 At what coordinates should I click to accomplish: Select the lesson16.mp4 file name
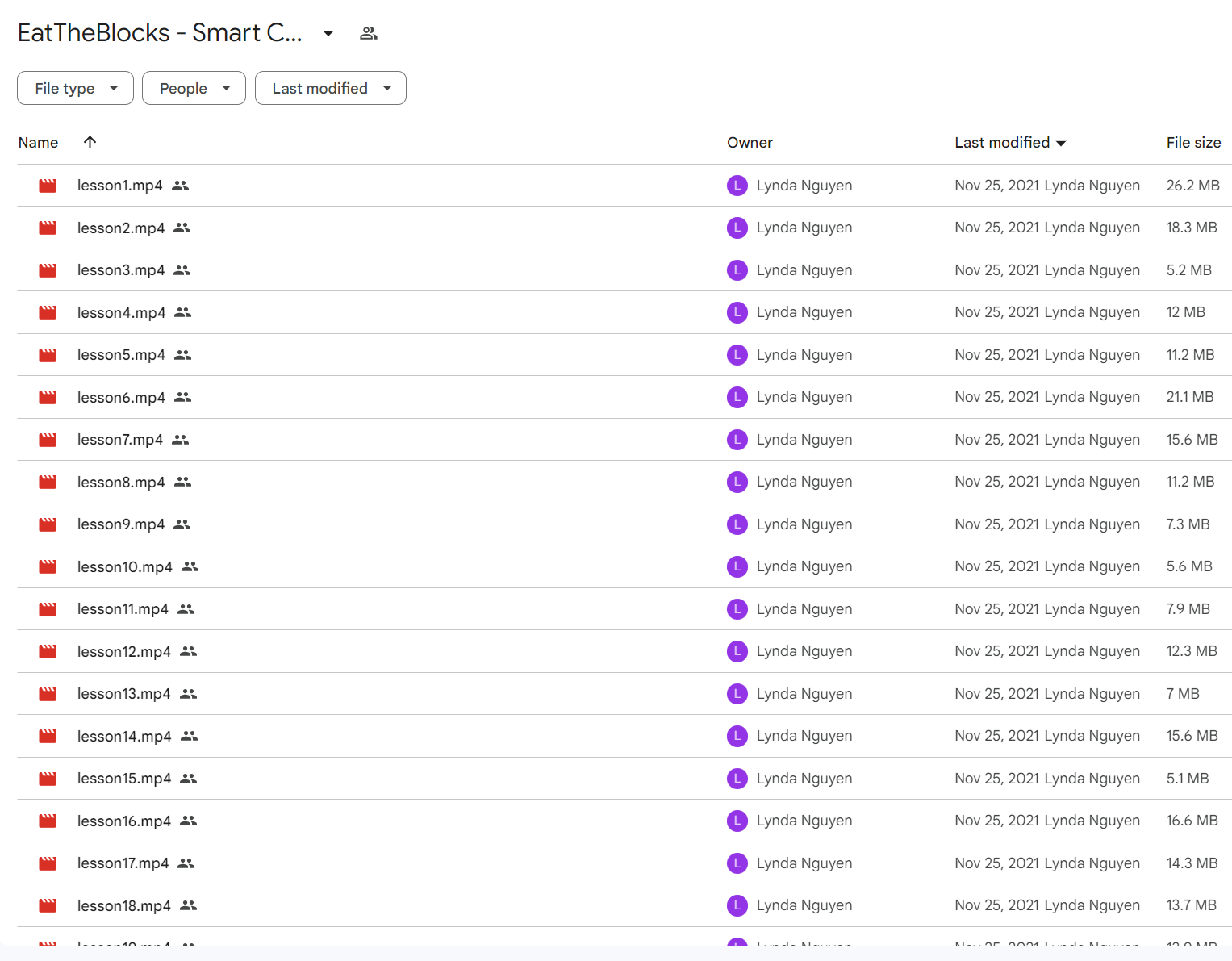124,821
